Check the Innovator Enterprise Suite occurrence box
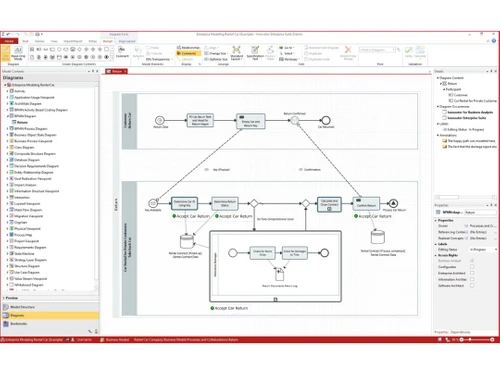Screen dimensions: 500x375 tap(444, 118)
